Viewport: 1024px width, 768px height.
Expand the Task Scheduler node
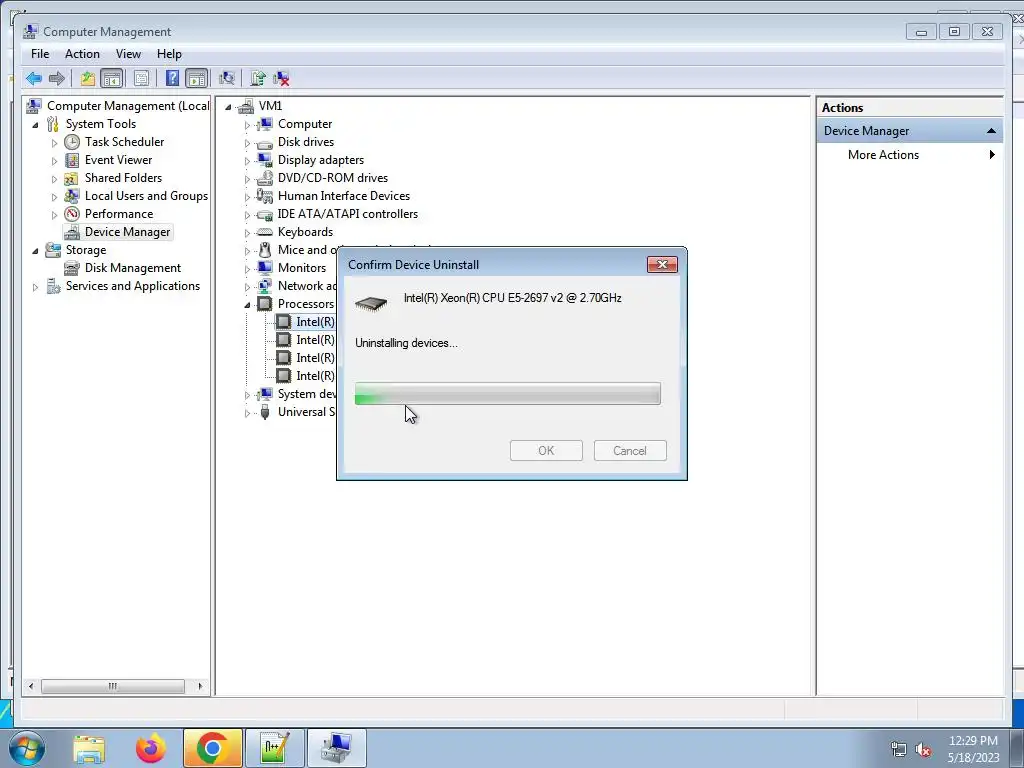click(x=54, y=142)
